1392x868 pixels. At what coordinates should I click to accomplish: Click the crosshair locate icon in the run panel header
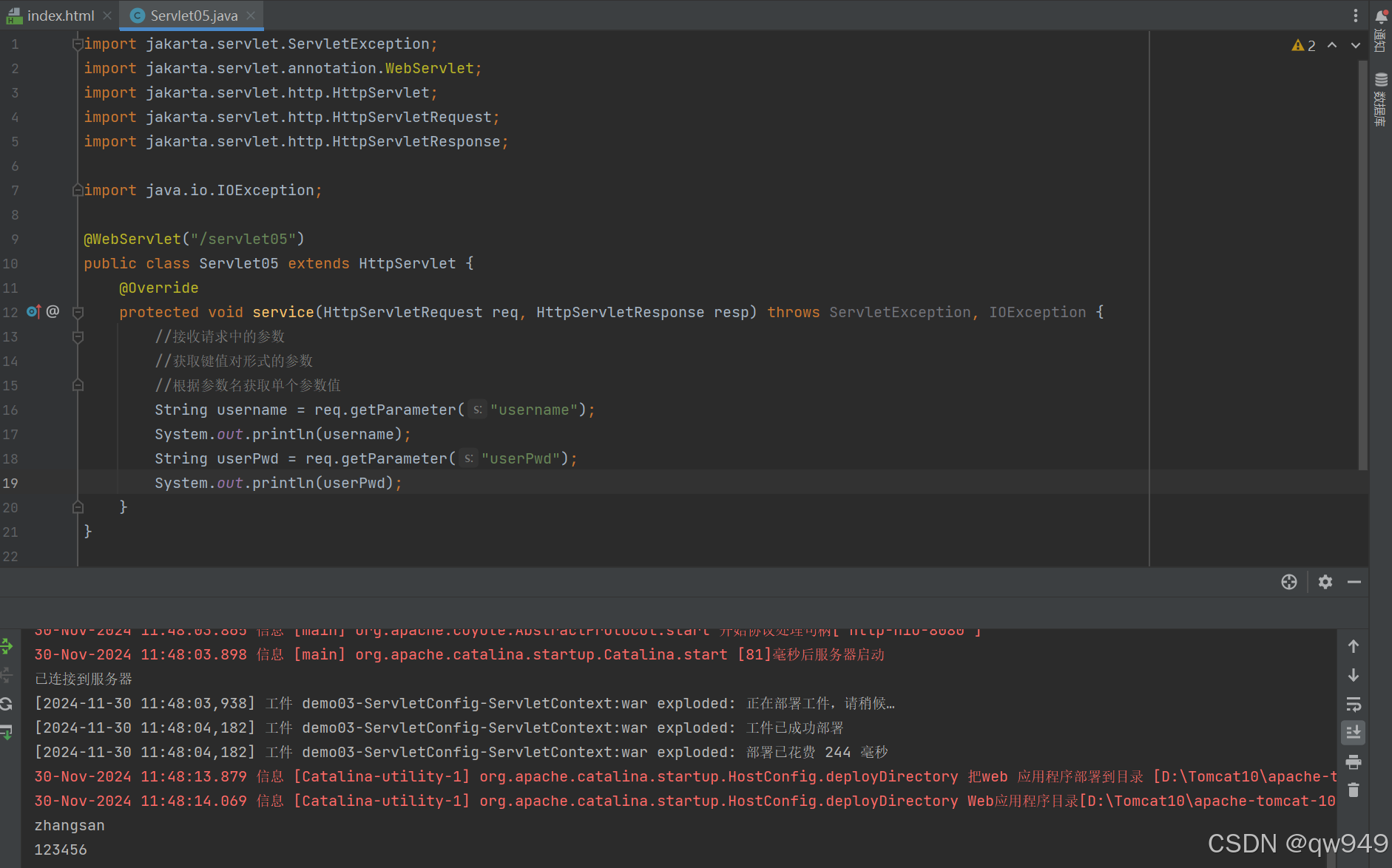pyautogui.click(x=1289, y=582)
